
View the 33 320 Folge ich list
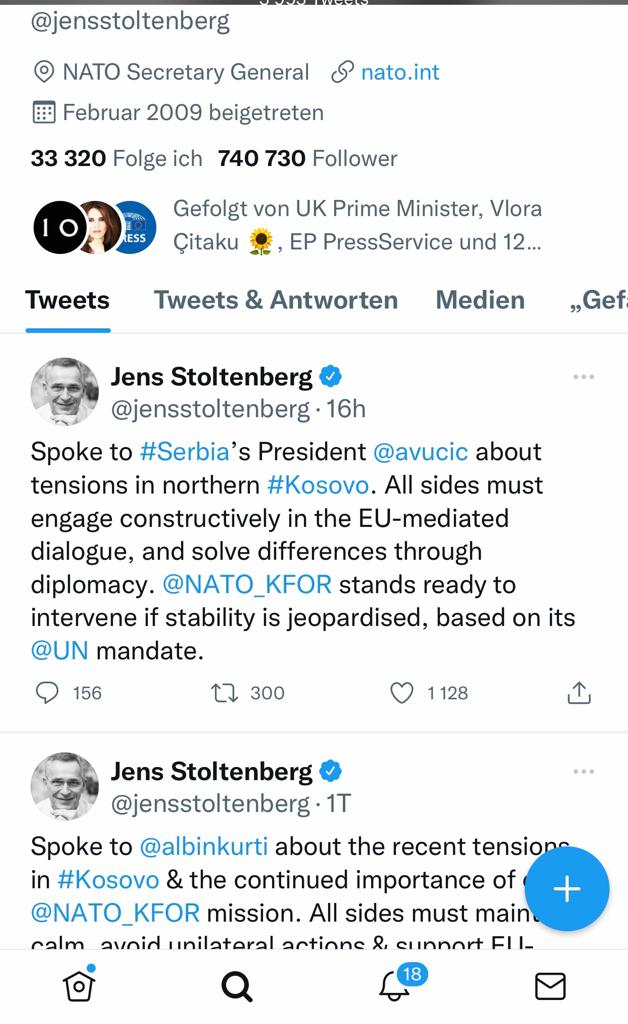pos(116,158)
